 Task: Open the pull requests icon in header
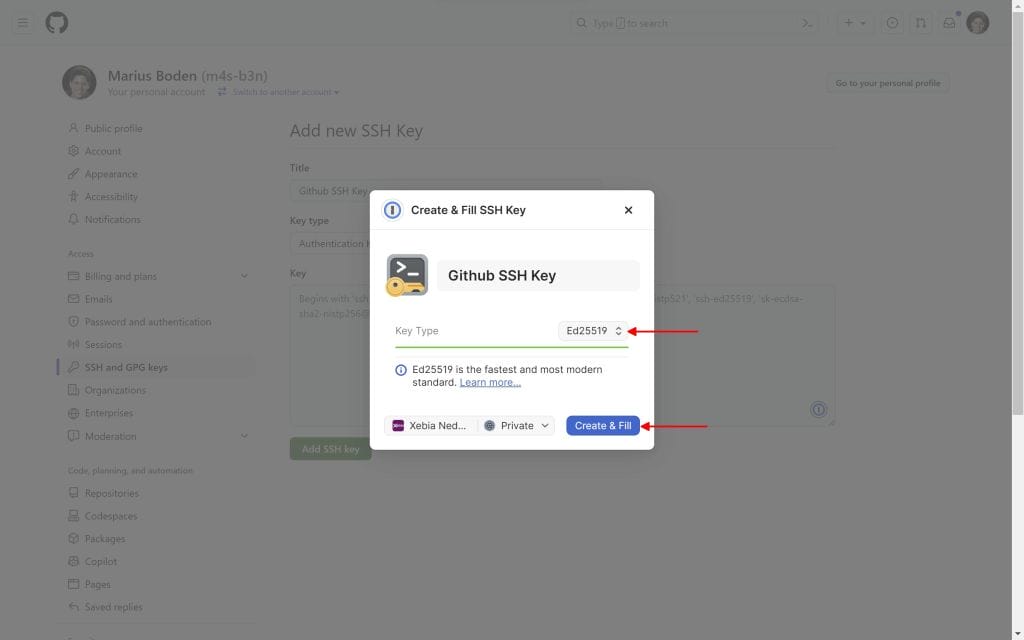(x=920, y=23)
